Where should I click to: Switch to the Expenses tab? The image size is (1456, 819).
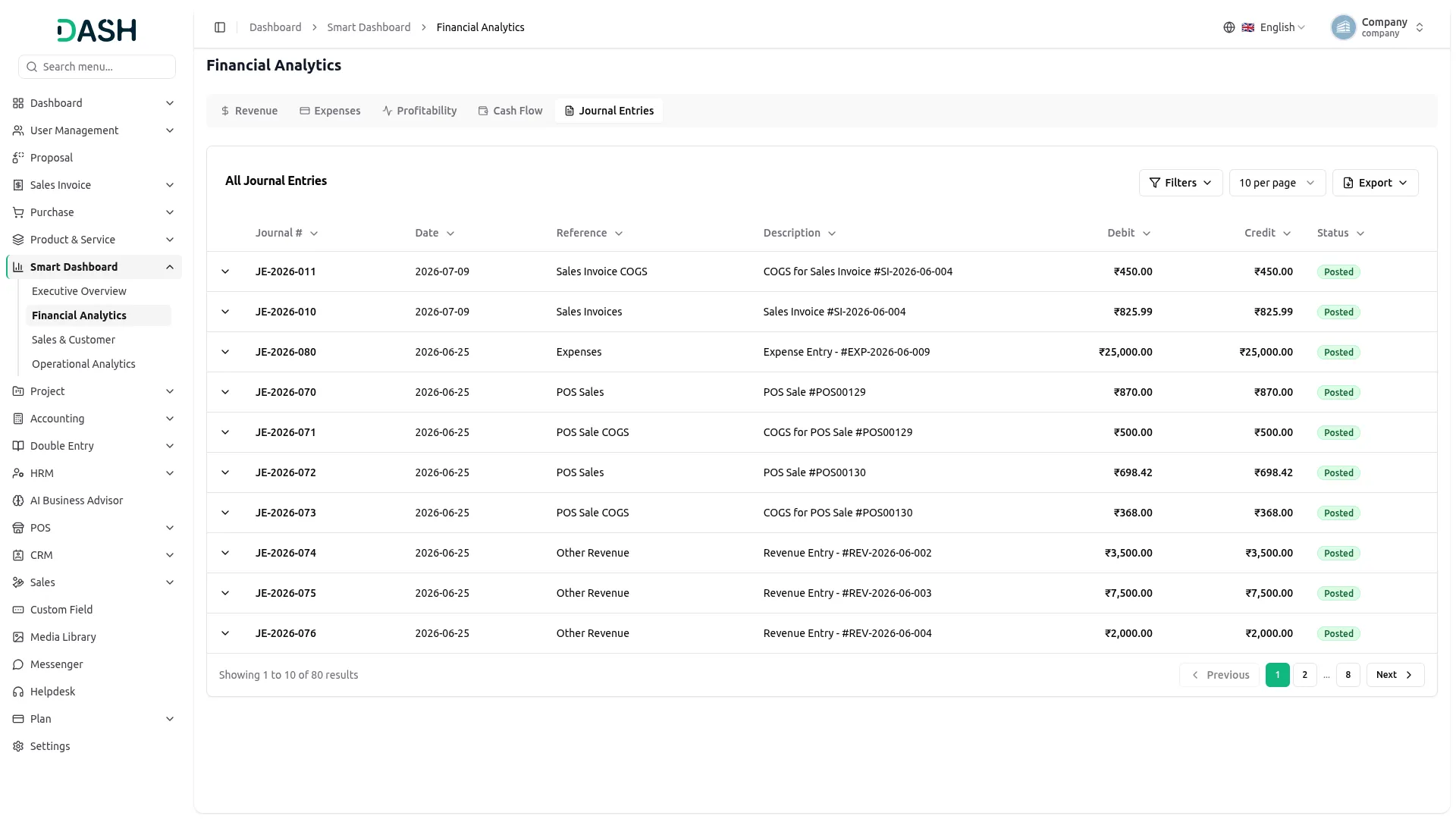click(330, 111)
